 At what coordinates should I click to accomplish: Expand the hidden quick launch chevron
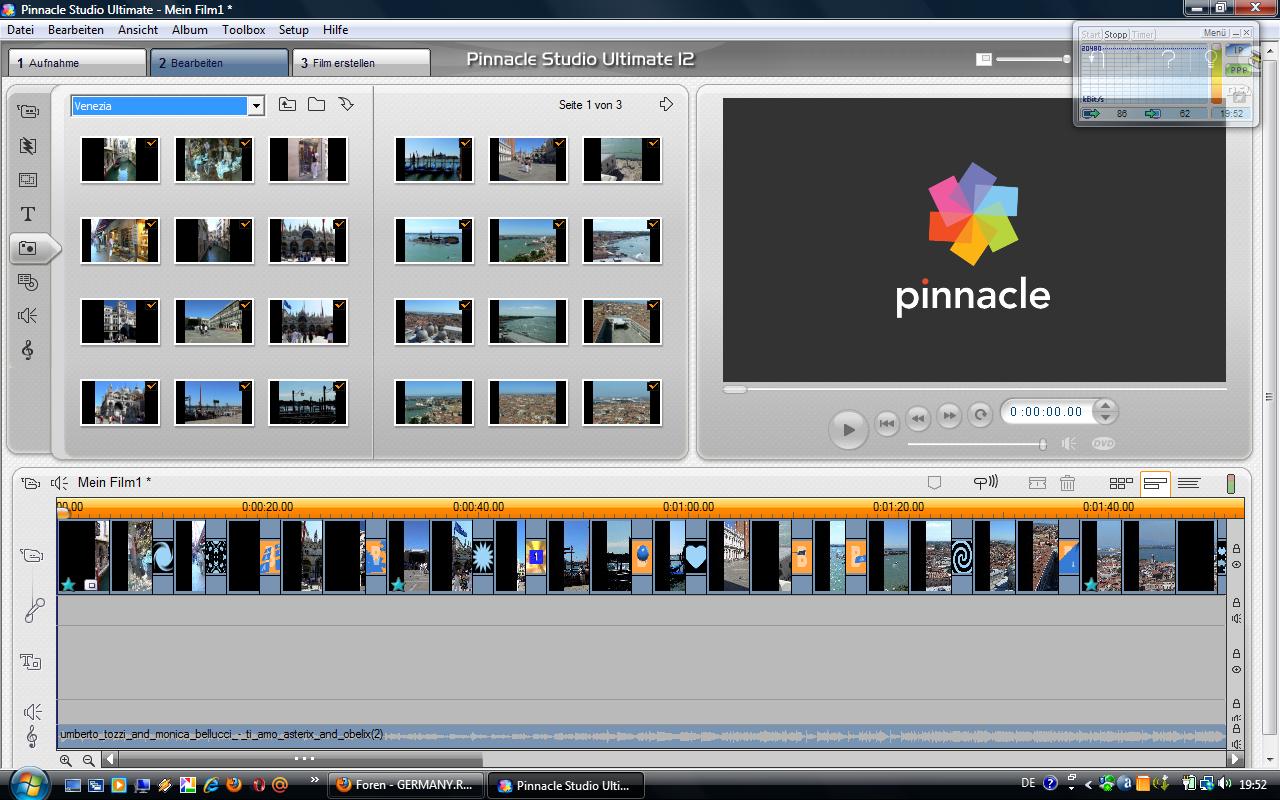[x=314, y=780]
